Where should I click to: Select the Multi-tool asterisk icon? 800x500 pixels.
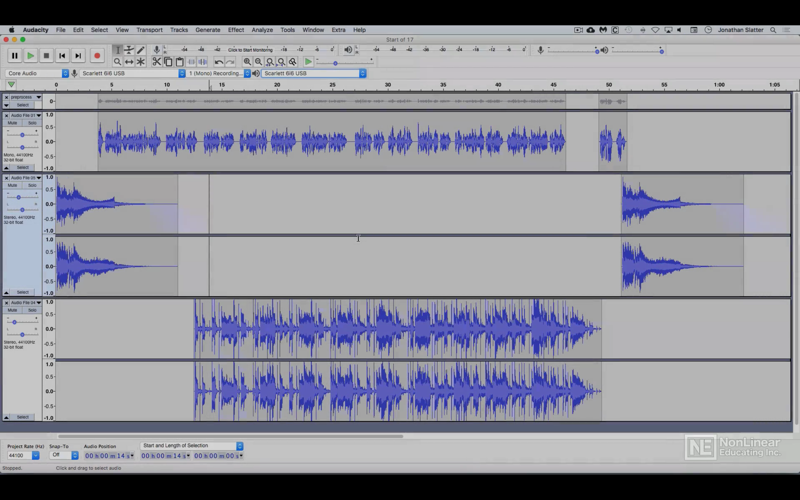click(x=141, y=62)
